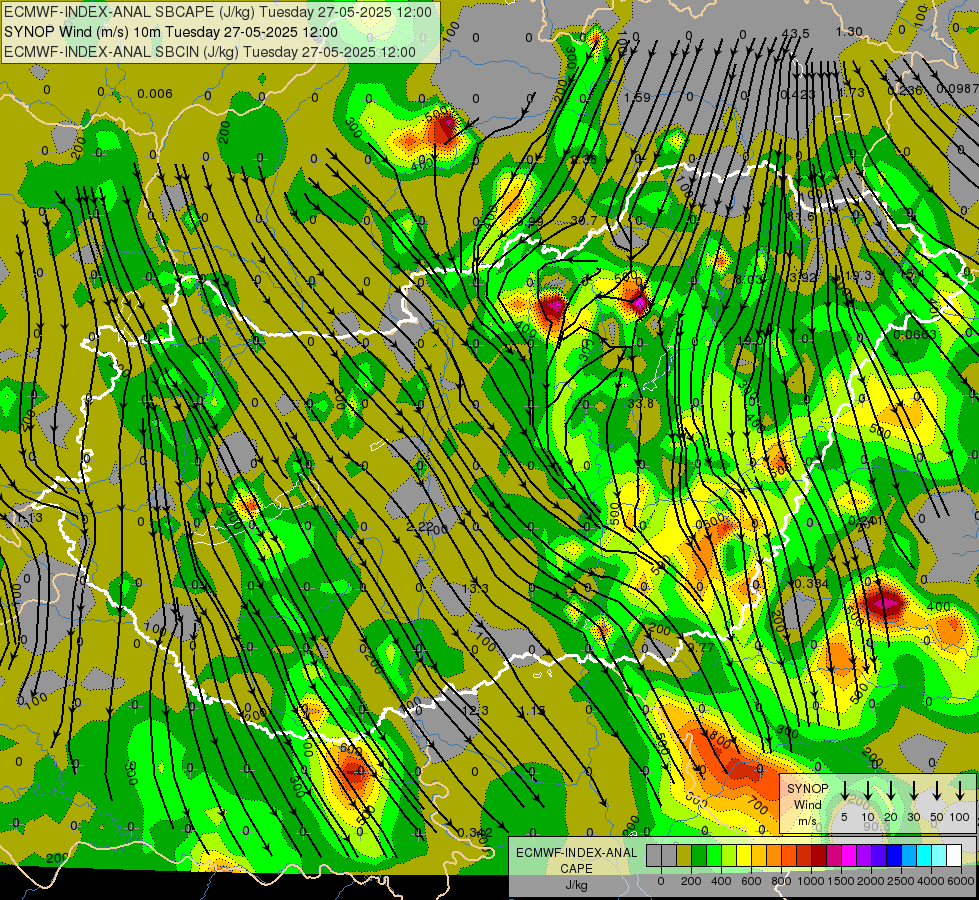Click the 10 m/s wind arrow in SYNOP legend

point(868,790)
